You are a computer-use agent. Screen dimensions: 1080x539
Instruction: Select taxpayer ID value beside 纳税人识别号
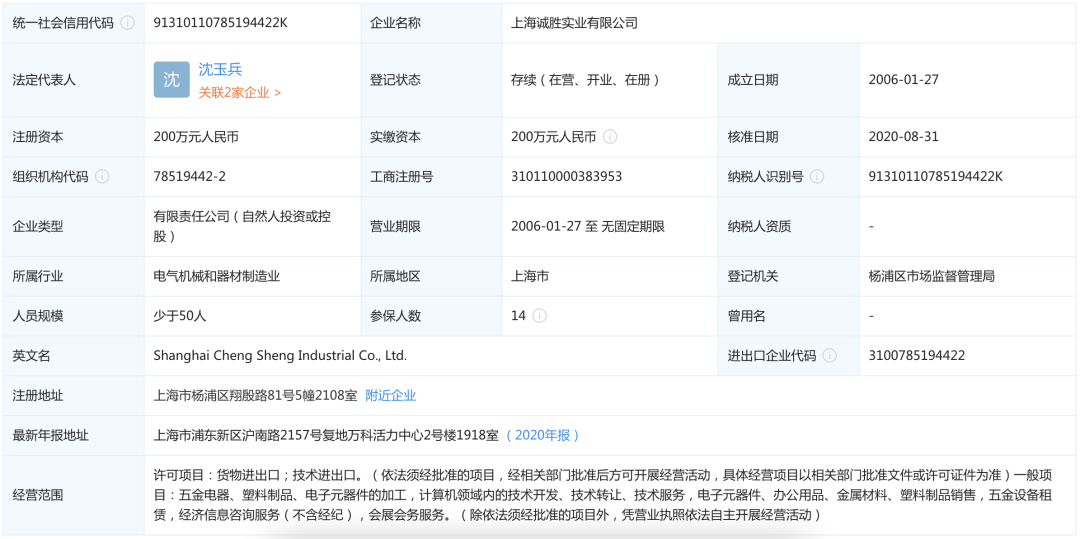936,177
